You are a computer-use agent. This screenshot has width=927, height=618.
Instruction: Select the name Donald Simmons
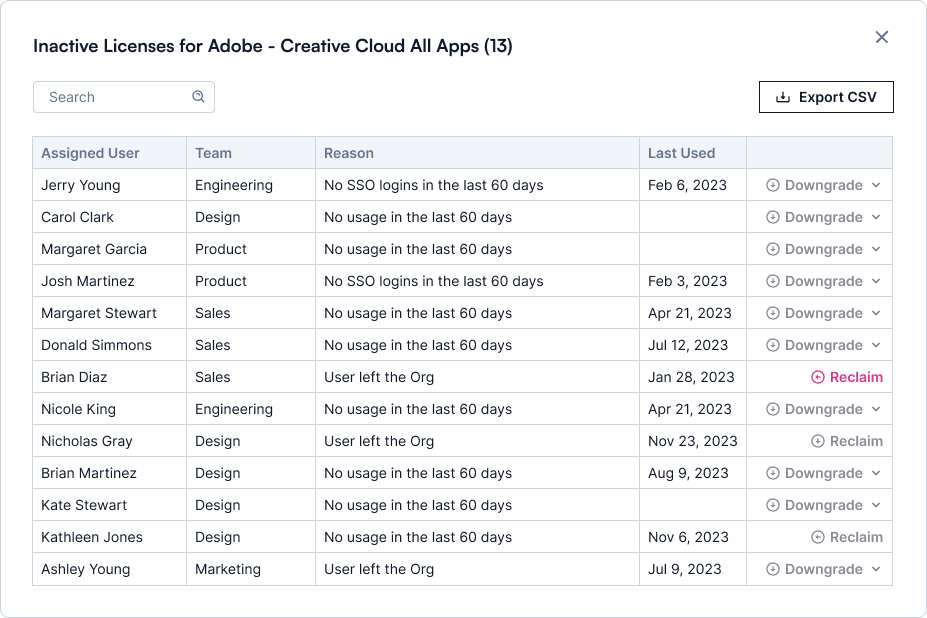click(x=96, y=345)
